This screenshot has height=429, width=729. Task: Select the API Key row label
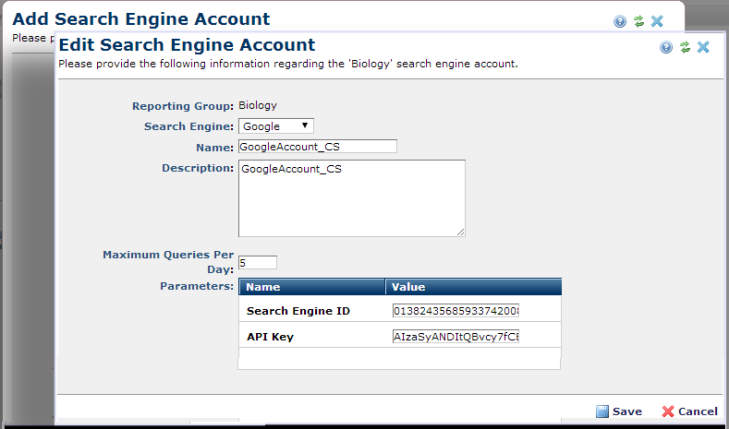point(268,337)
